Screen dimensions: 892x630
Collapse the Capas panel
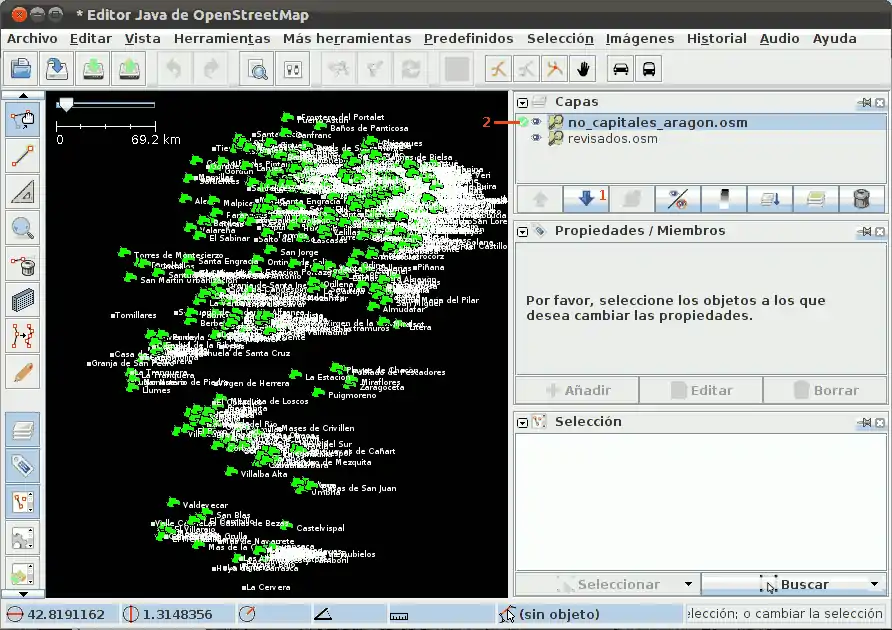pos(522,102)
